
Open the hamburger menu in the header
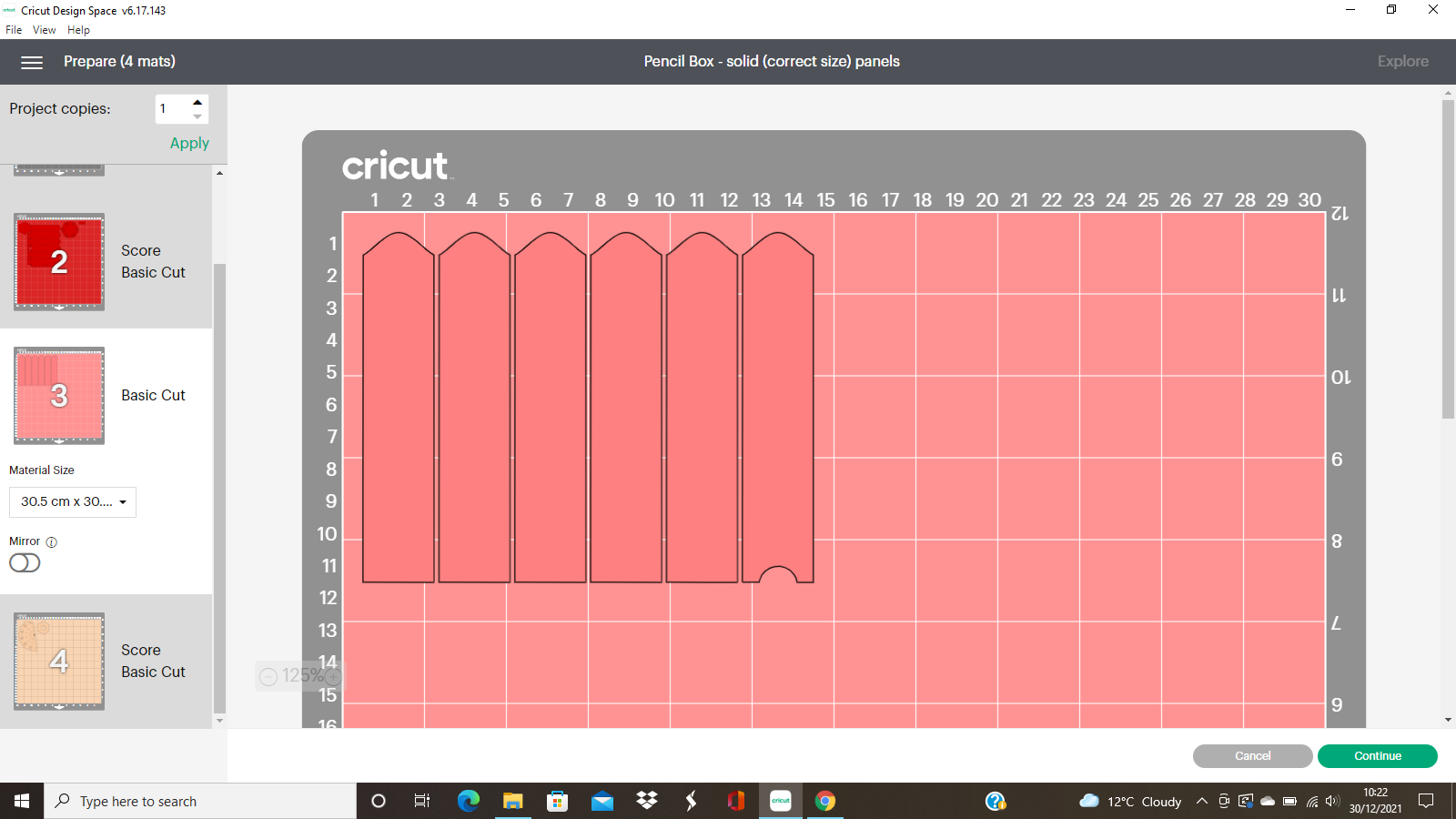pos(32,62)
